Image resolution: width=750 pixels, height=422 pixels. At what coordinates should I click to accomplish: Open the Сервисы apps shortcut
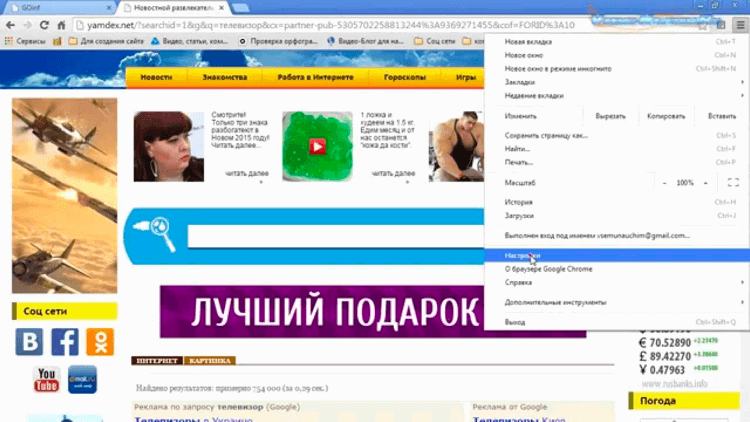click(25, 41)
